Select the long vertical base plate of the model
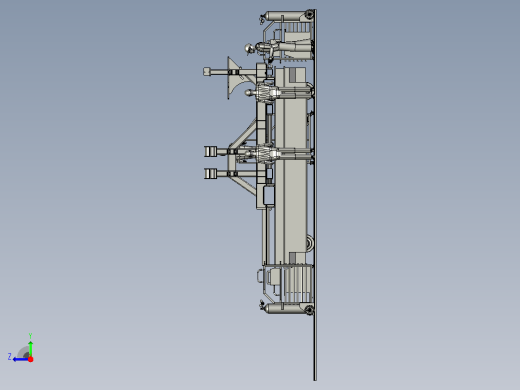520x390 pixels. (315, 195)
